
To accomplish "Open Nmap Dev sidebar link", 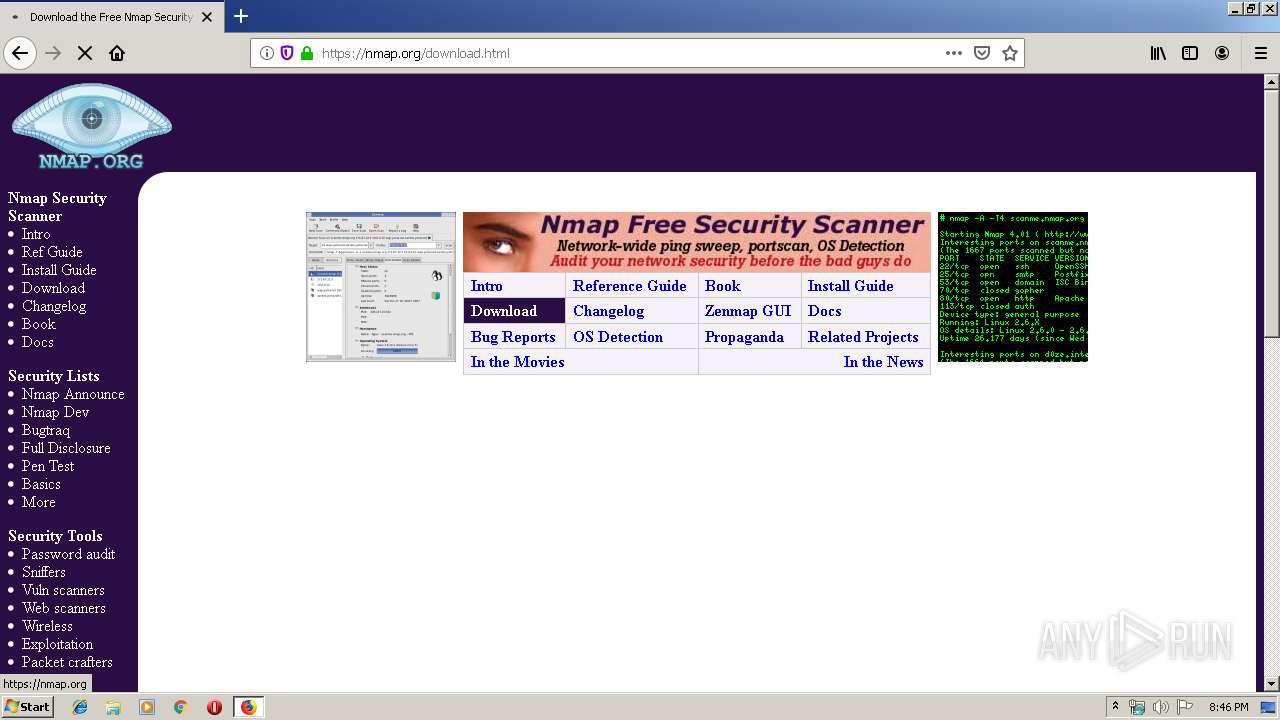I will point(56,412).
